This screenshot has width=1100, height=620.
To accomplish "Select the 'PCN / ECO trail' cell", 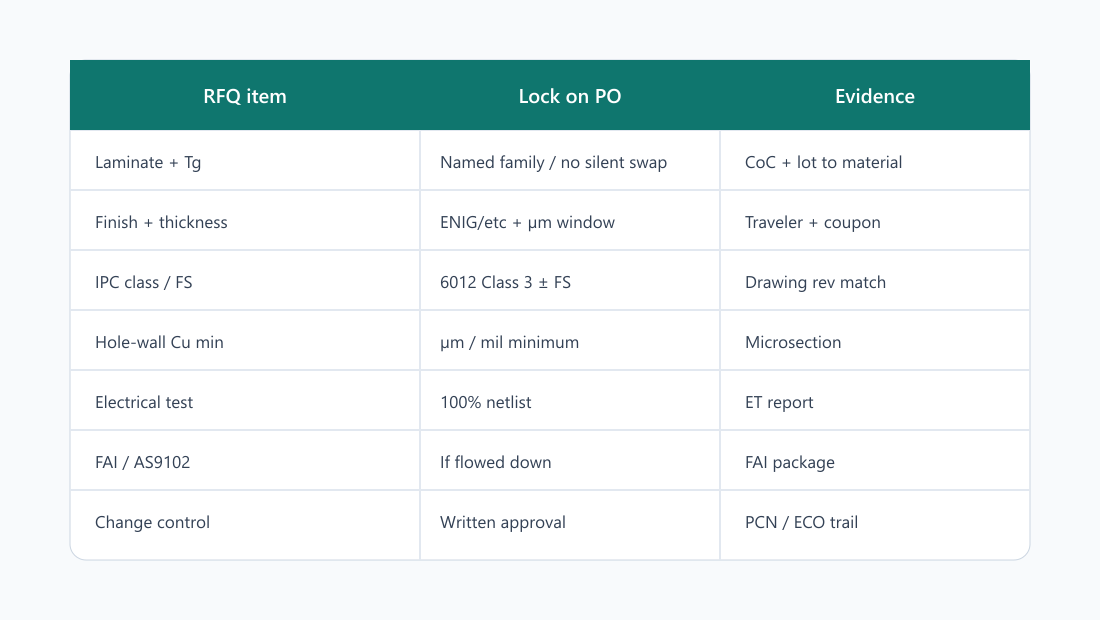I will 875,525.
